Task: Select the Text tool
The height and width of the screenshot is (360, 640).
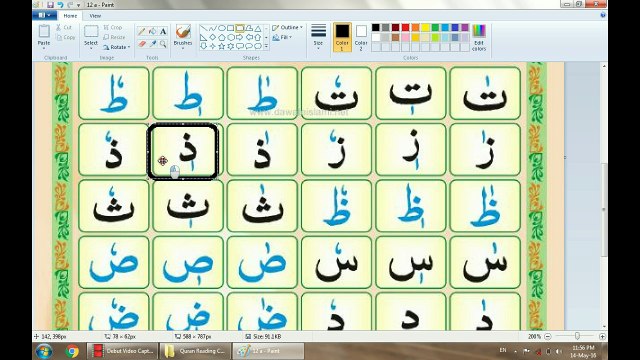Action: (163, 31)
